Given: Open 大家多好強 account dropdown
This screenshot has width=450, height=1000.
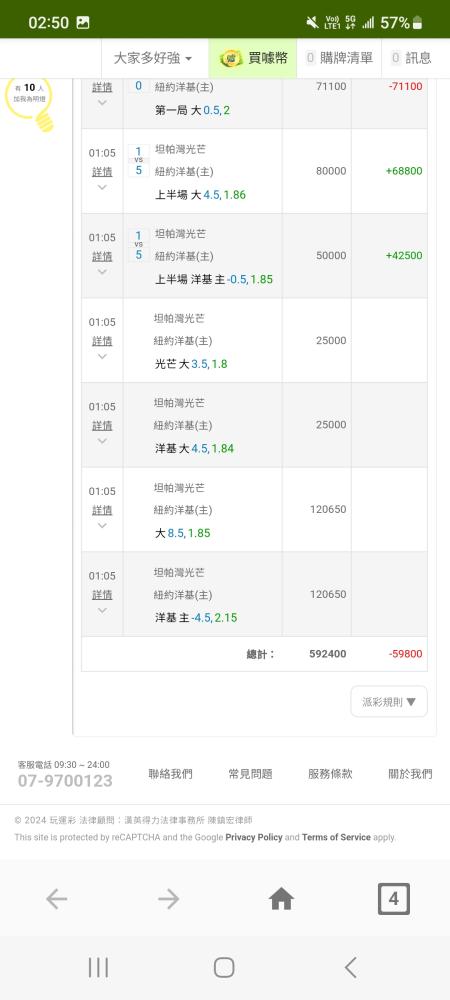Looking at the screenshot, I should click(153, 59).
